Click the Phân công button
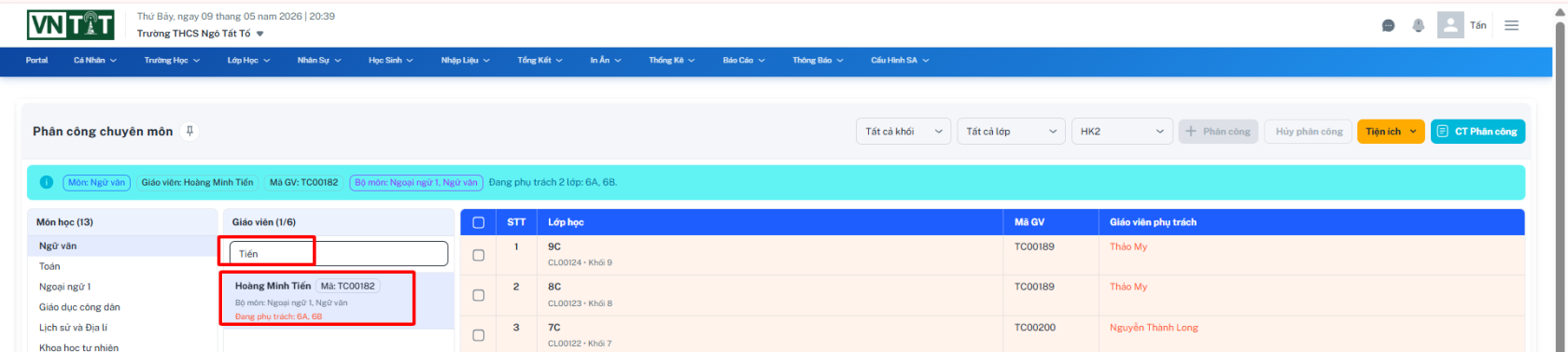1568x352 pixels. click(1218, 132)
